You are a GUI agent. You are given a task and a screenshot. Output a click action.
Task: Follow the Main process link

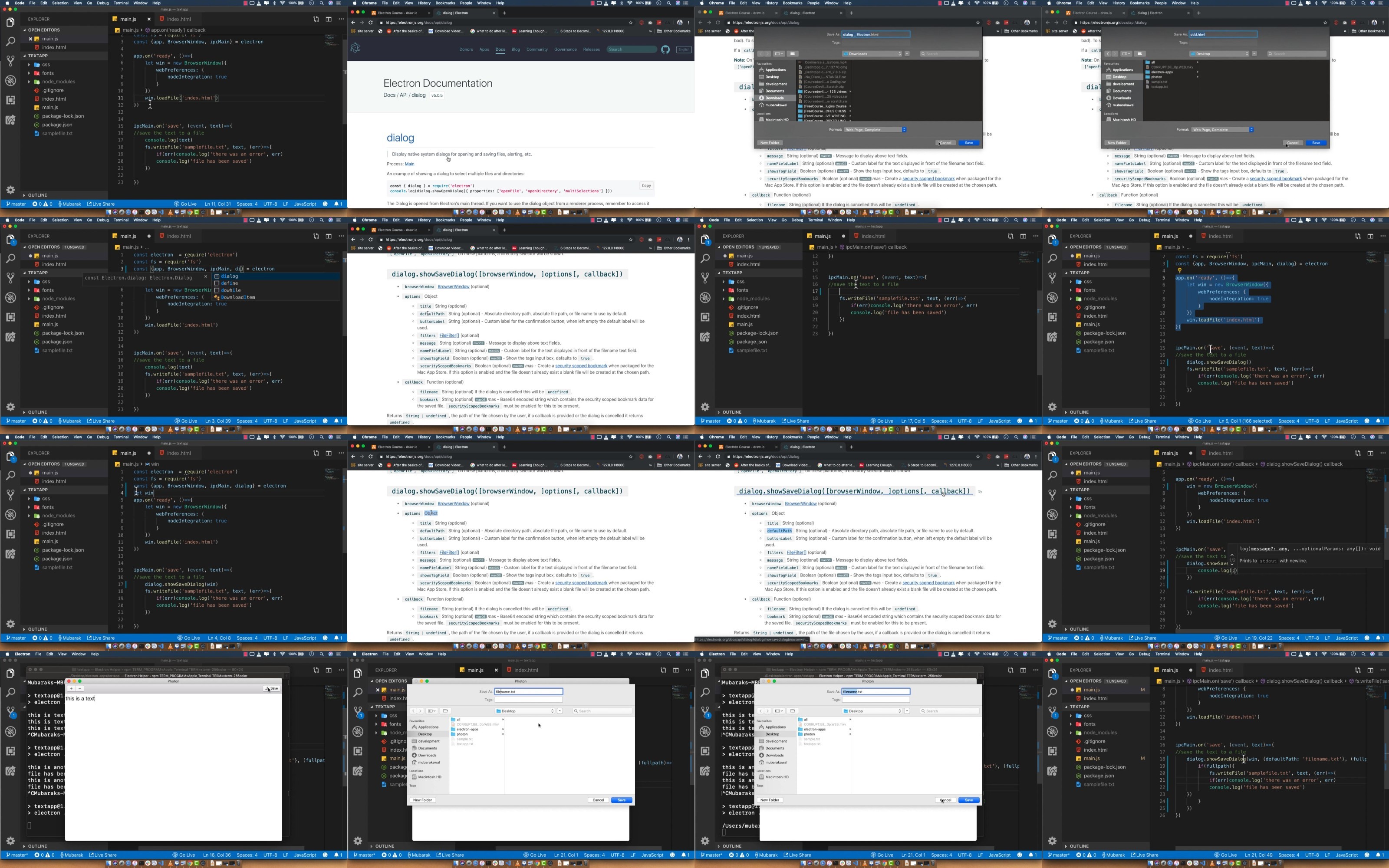pos(409,164)
